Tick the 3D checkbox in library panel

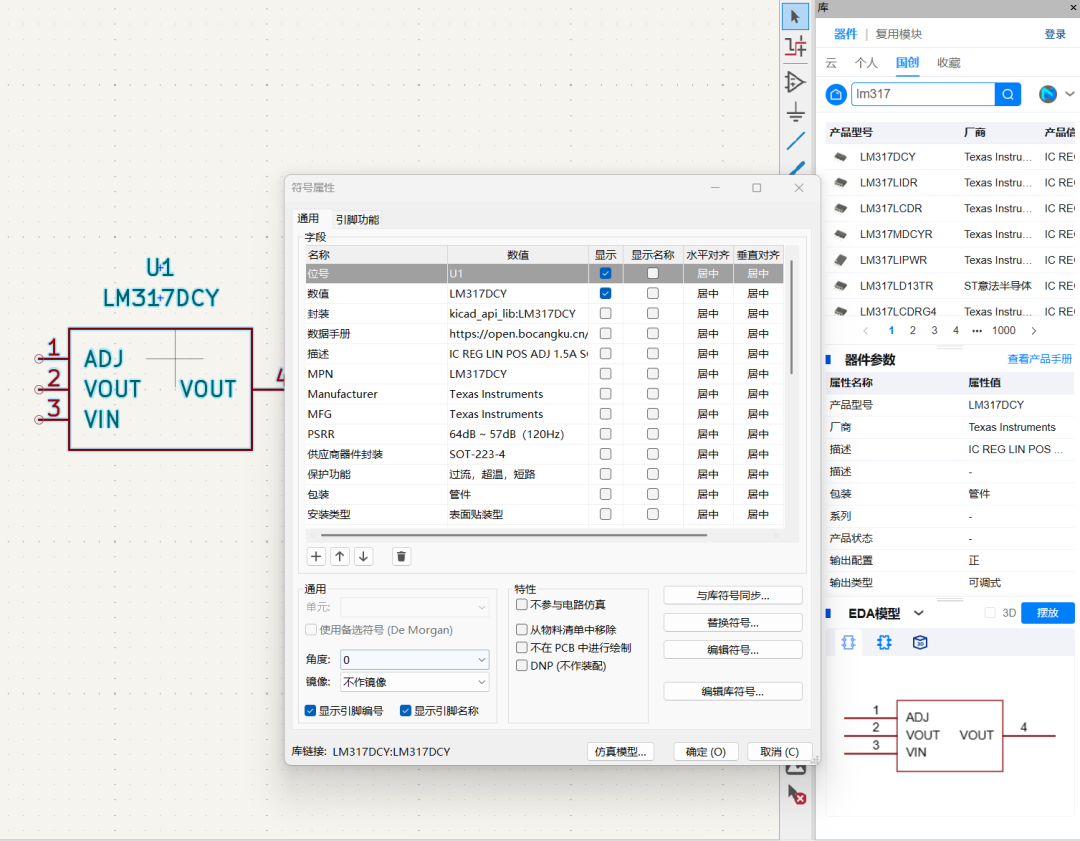click(x=990, y=613)
